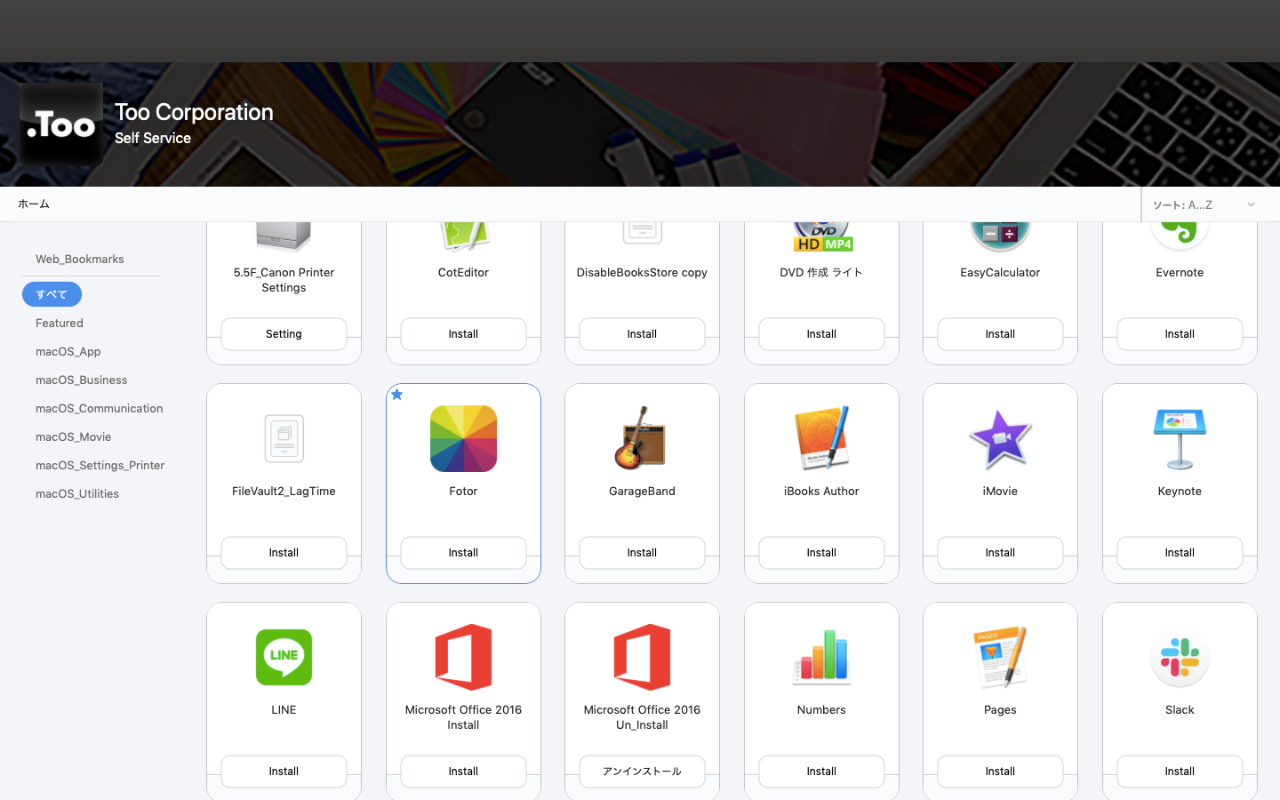Viewport: 1280px width, 800px height.
Task: Install LINE
Action: [x=284, y=771]
